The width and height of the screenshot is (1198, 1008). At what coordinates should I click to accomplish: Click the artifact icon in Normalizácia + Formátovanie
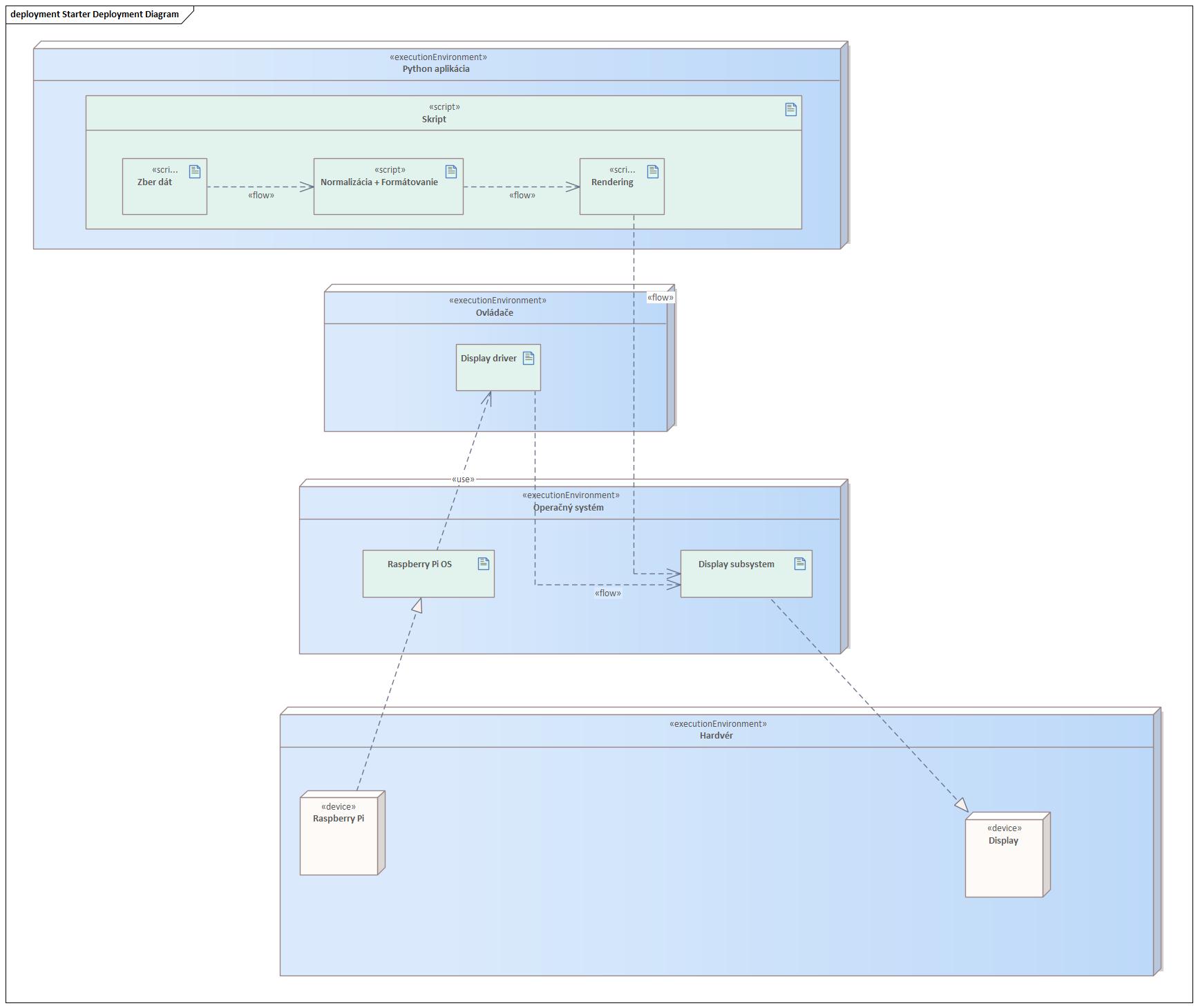(x=451, y=171)
